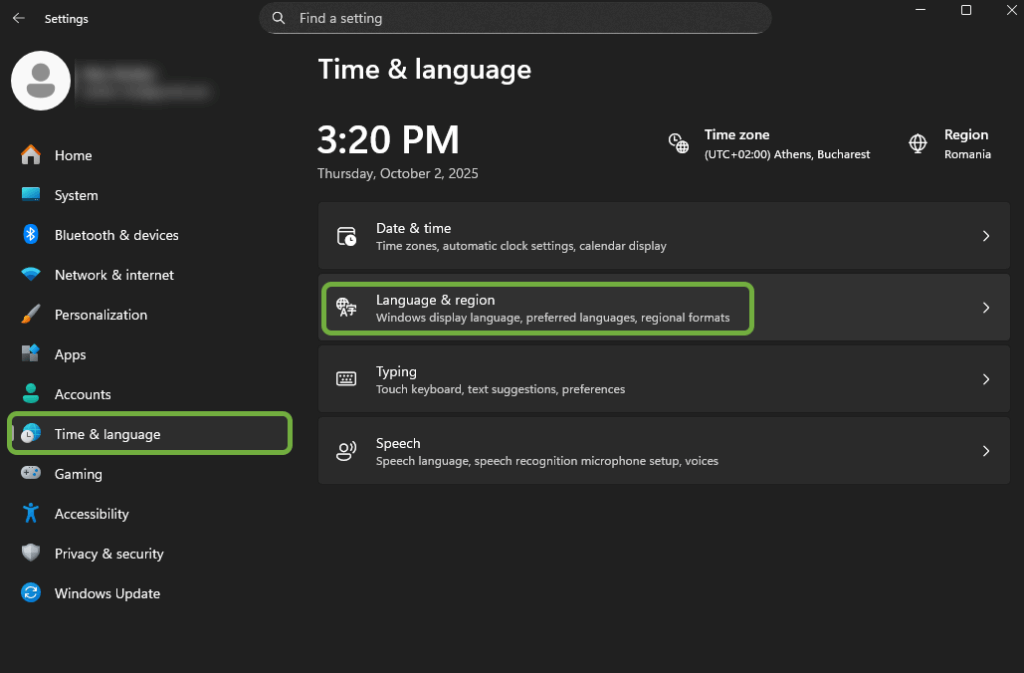Click the Windows Update sync icon

click(31, 593)
